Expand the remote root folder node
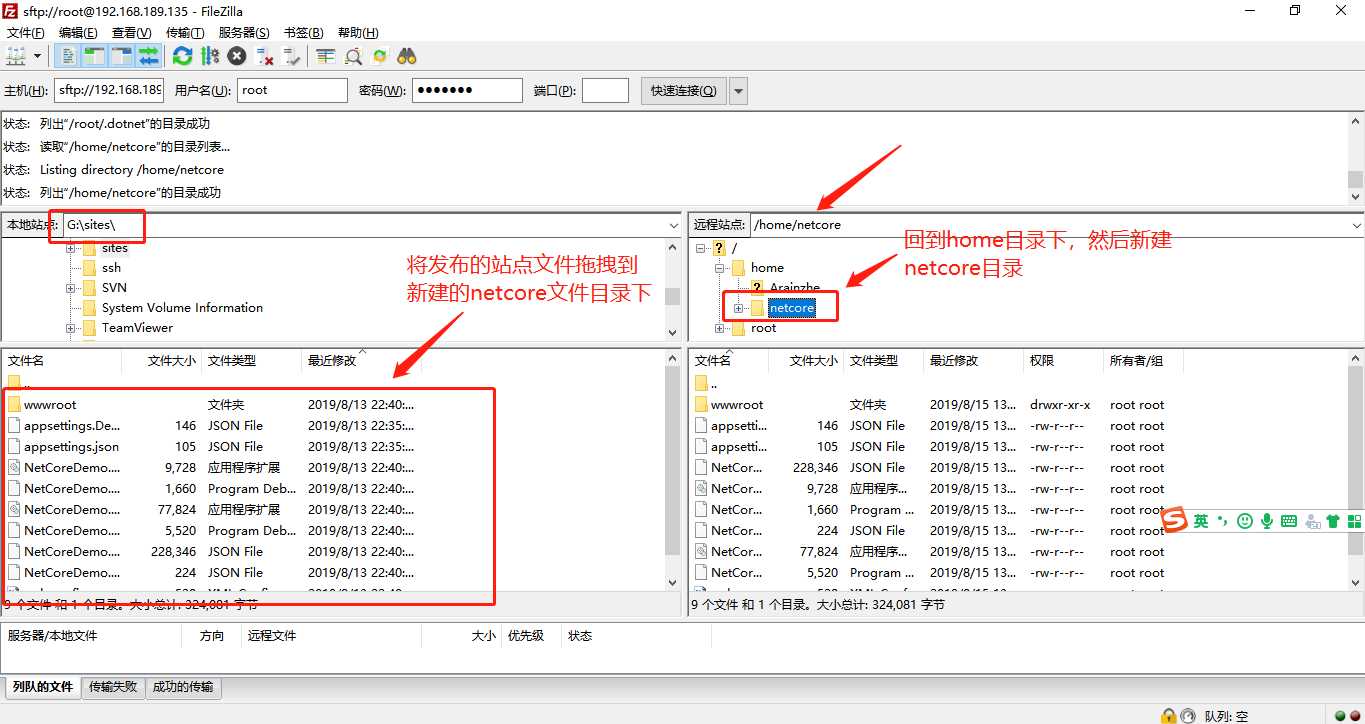Viewport: 1365px width, 724px height. (719, 328)
